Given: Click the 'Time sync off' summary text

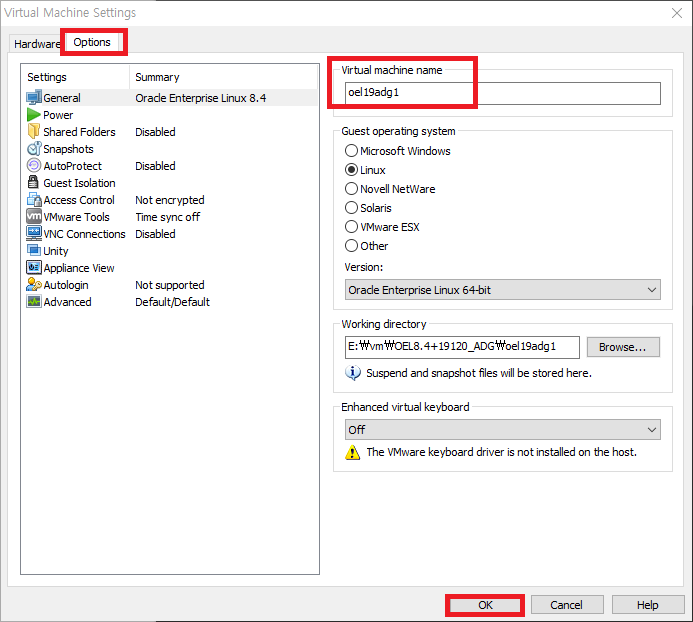Looking at the screenshot, I should click(168, 217).
